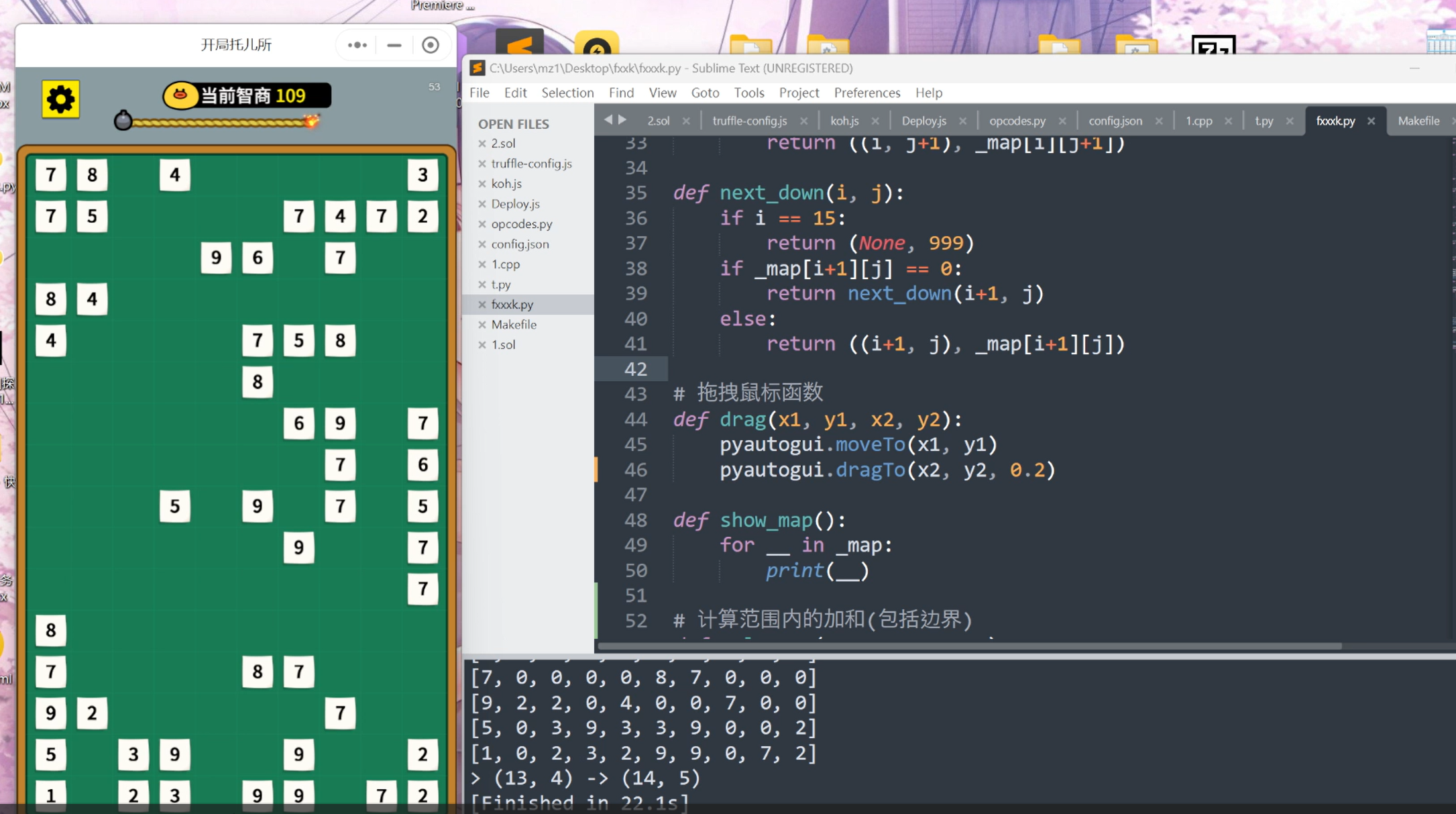Switch to the Deploy.js tab
1456x814 pixels.
pyautogui.click(x=923, y=121)
